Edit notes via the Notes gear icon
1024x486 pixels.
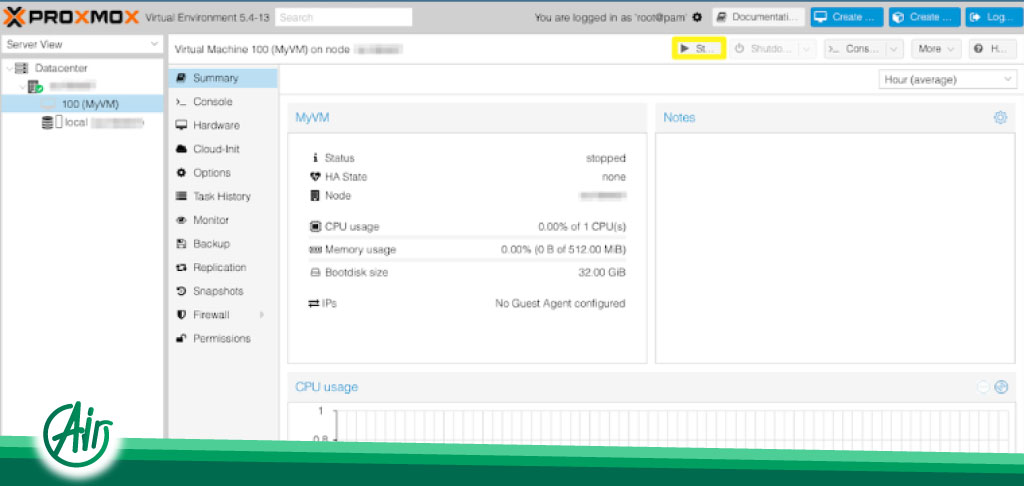(1000, 118)
